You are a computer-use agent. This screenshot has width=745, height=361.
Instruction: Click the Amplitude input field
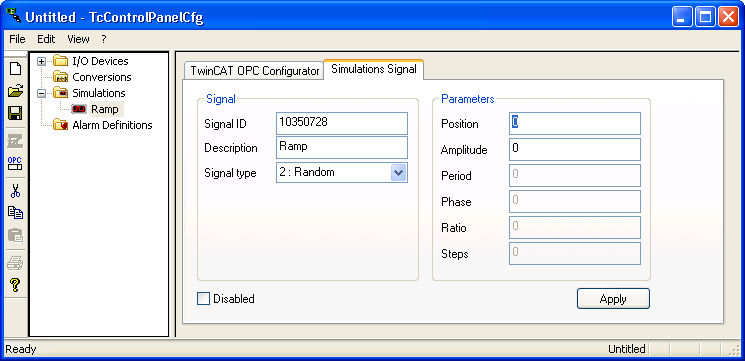(x=575, y=149)
